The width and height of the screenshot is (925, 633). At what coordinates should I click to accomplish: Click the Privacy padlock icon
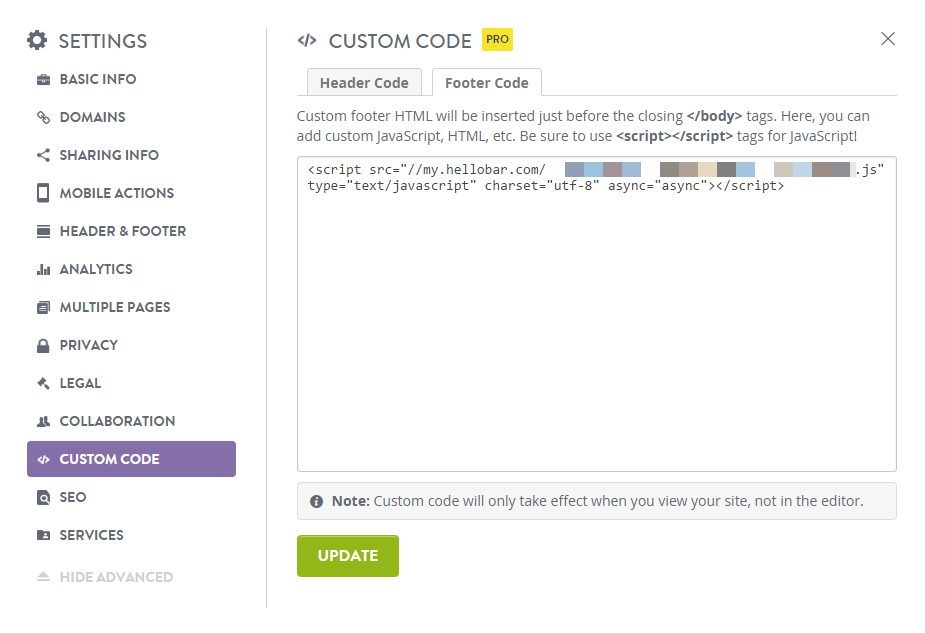pyautogui.click(x=43, y=346)
